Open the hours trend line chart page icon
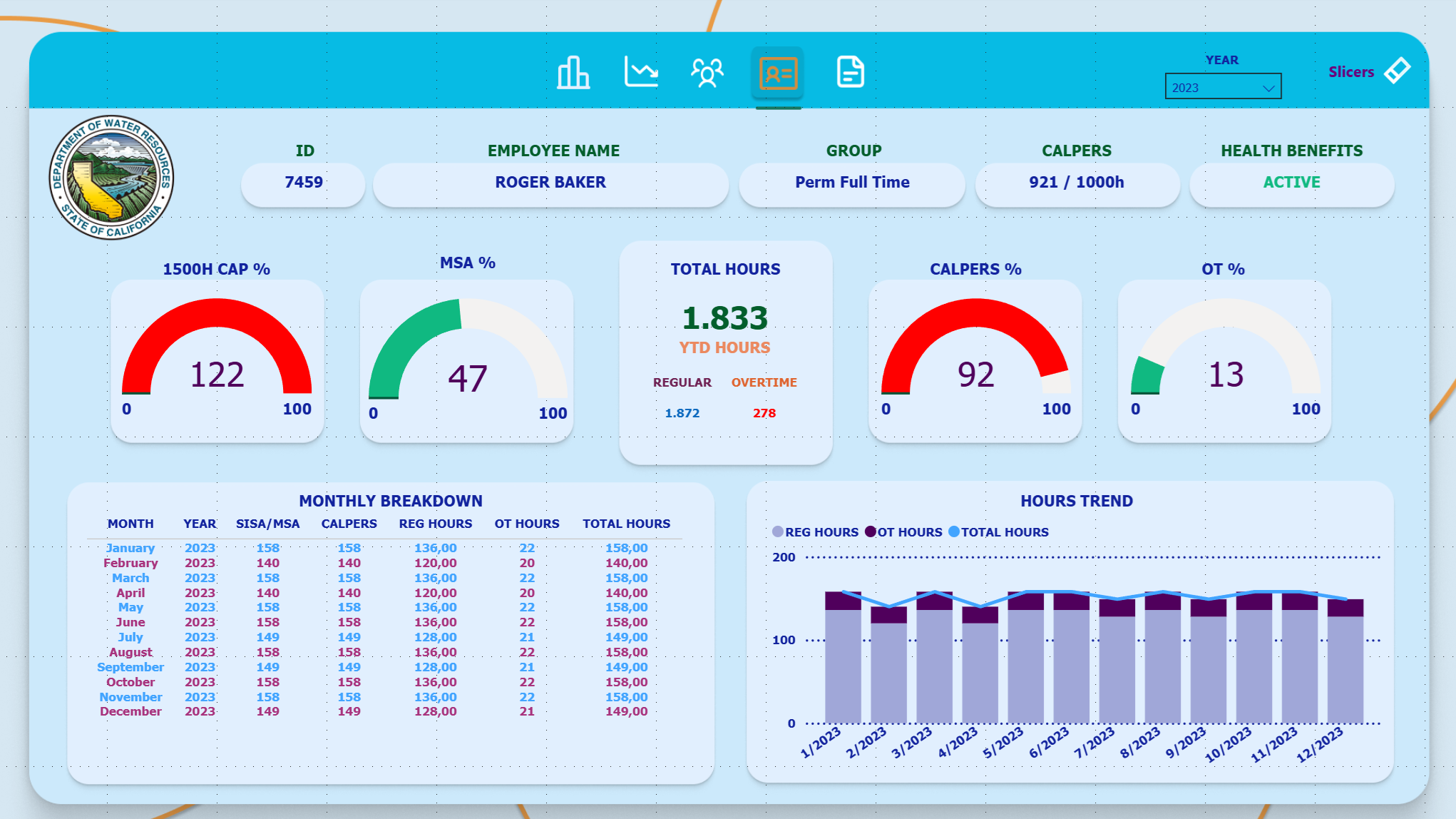 tap(640, 72)
